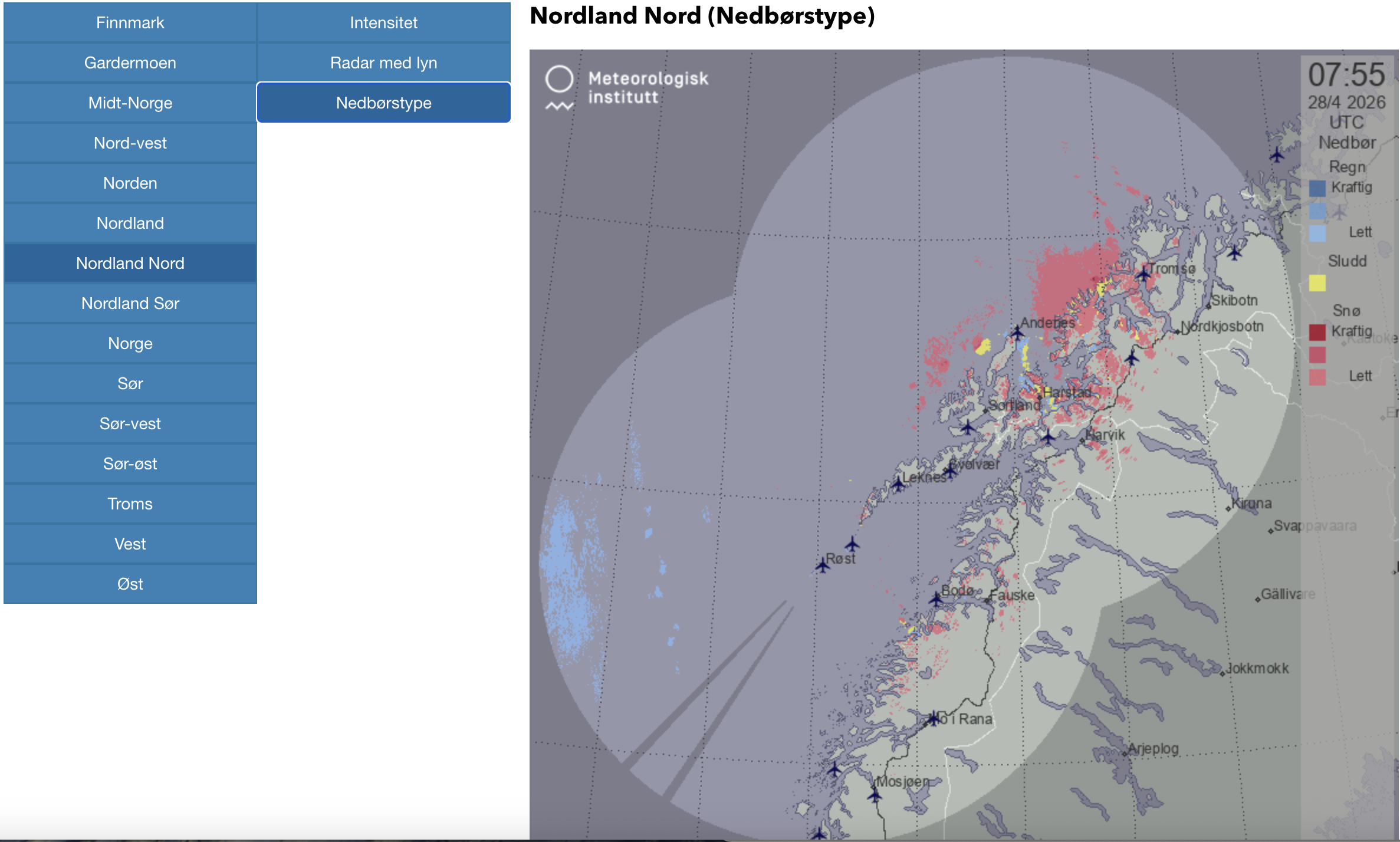
Task: Click the light red Snø Lett swatch
Action: click(x=1317, y=377)
